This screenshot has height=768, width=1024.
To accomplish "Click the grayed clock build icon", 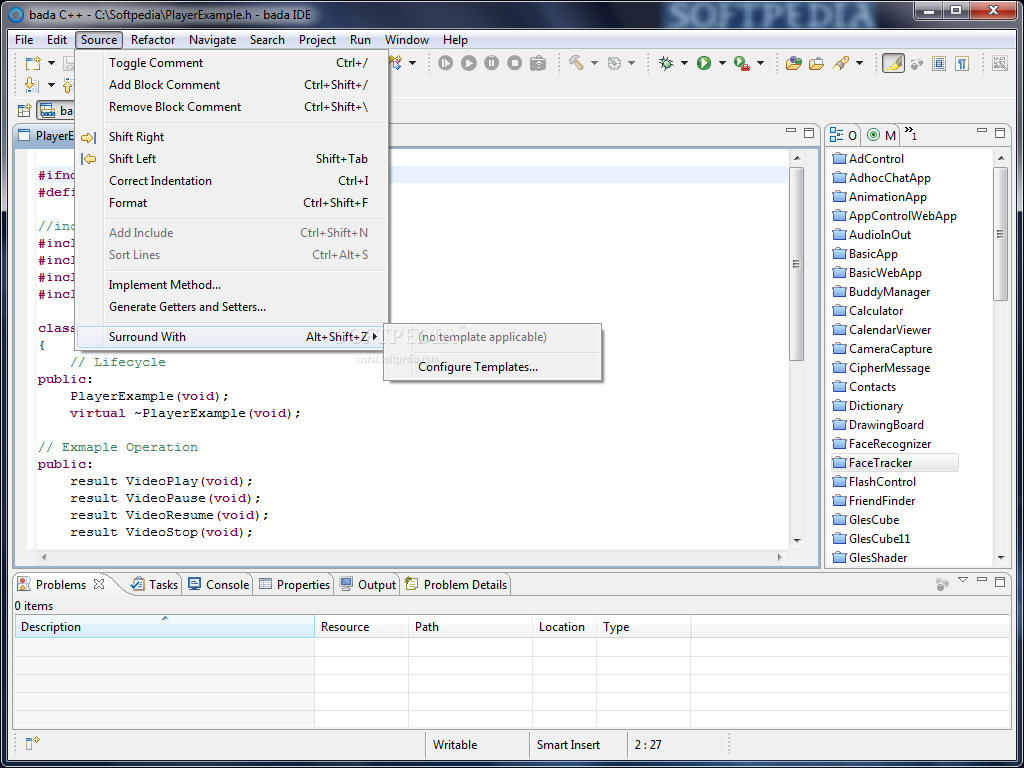I will pyautogui.click(x=614, y=63).
